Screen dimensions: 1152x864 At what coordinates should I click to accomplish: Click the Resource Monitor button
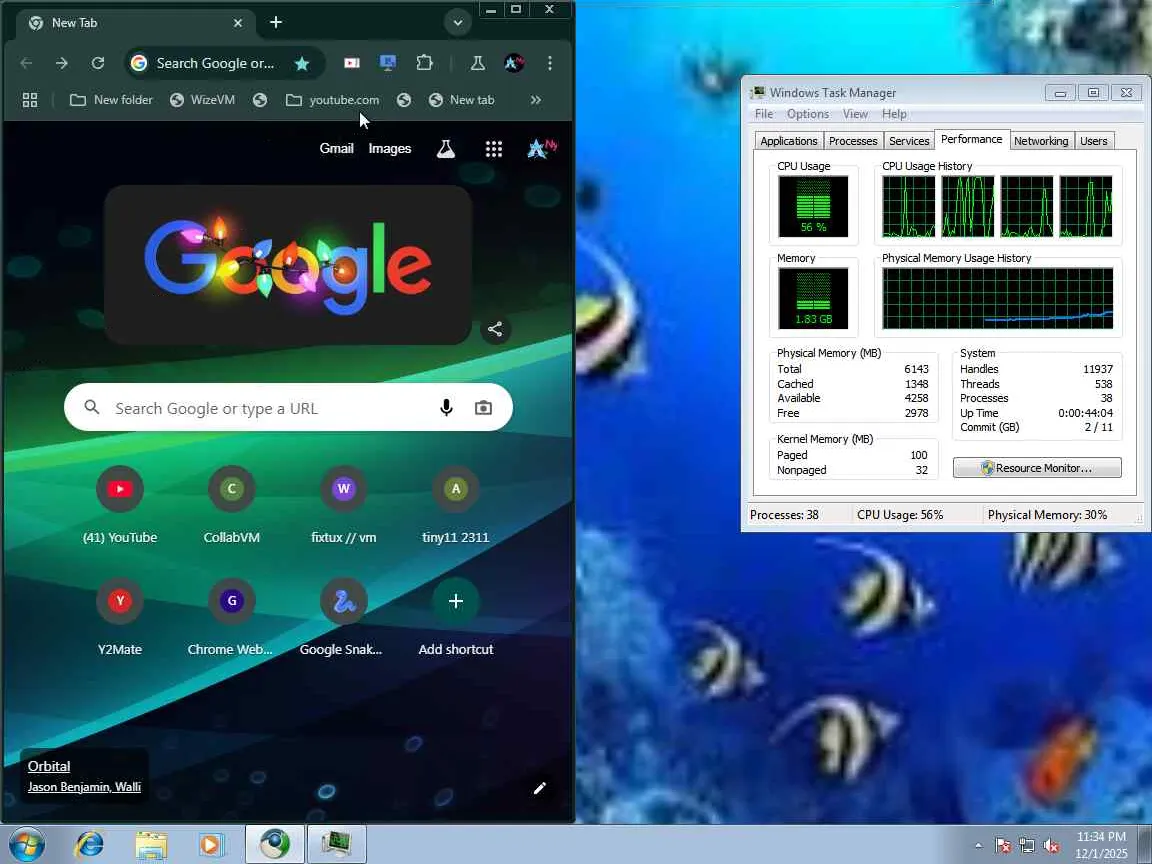tap(1037, 468)
